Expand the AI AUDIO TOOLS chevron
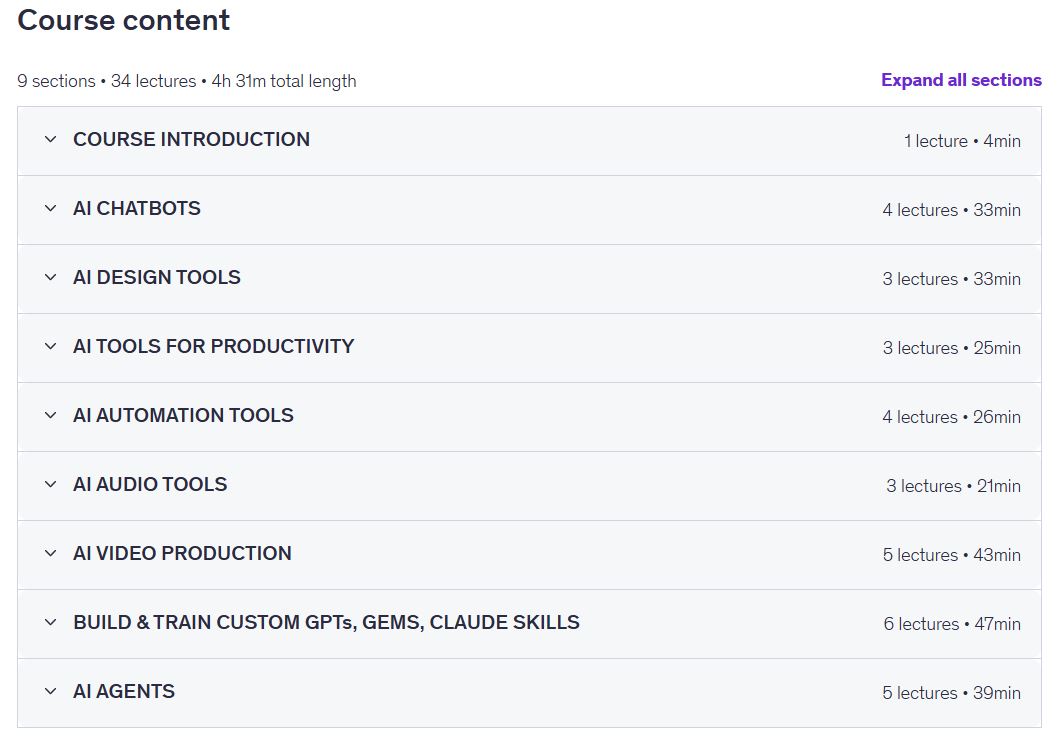Viewport: 1057px width, 741px height. pos(51,484)
